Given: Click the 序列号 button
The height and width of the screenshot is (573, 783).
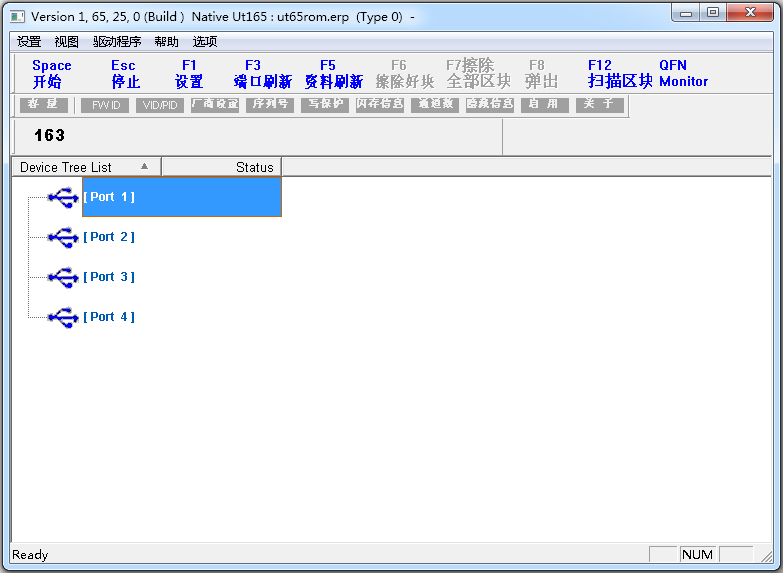Looking at the screenshot, I should 270,104.
